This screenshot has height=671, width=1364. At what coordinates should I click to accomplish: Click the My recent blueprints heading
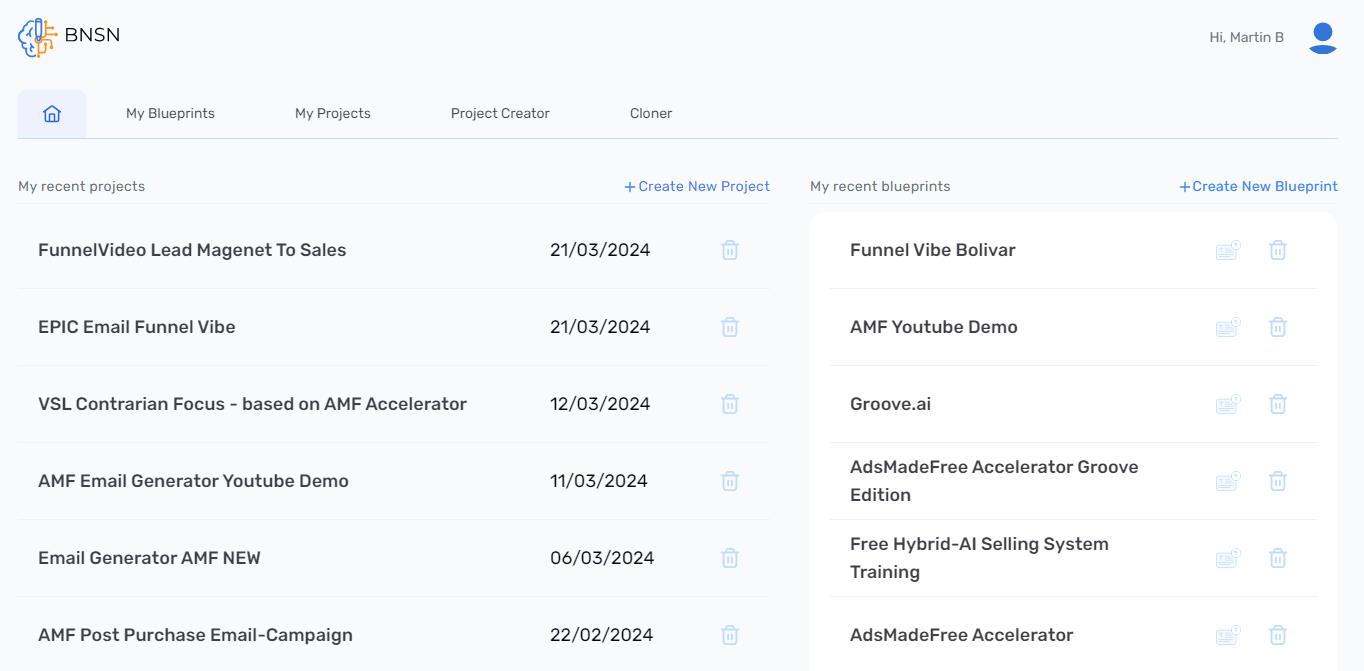click(880, 186)
